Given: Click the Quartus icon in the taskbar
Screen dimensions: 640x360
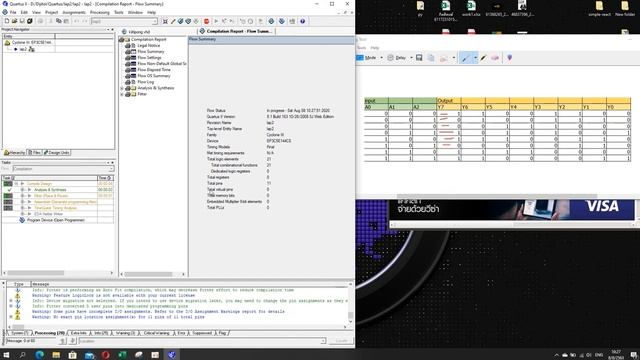Looking at the screenshot, I should point(172,355).
